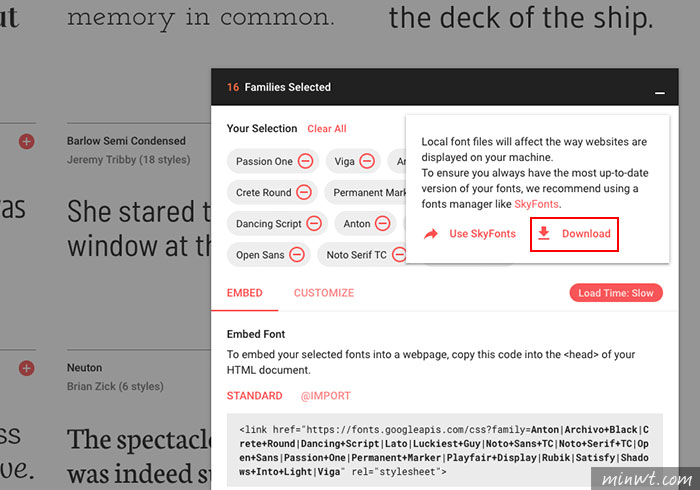Minimize the Families Selected drawer
The width and height of the screenshot is (700, 490).
(660, 93)
